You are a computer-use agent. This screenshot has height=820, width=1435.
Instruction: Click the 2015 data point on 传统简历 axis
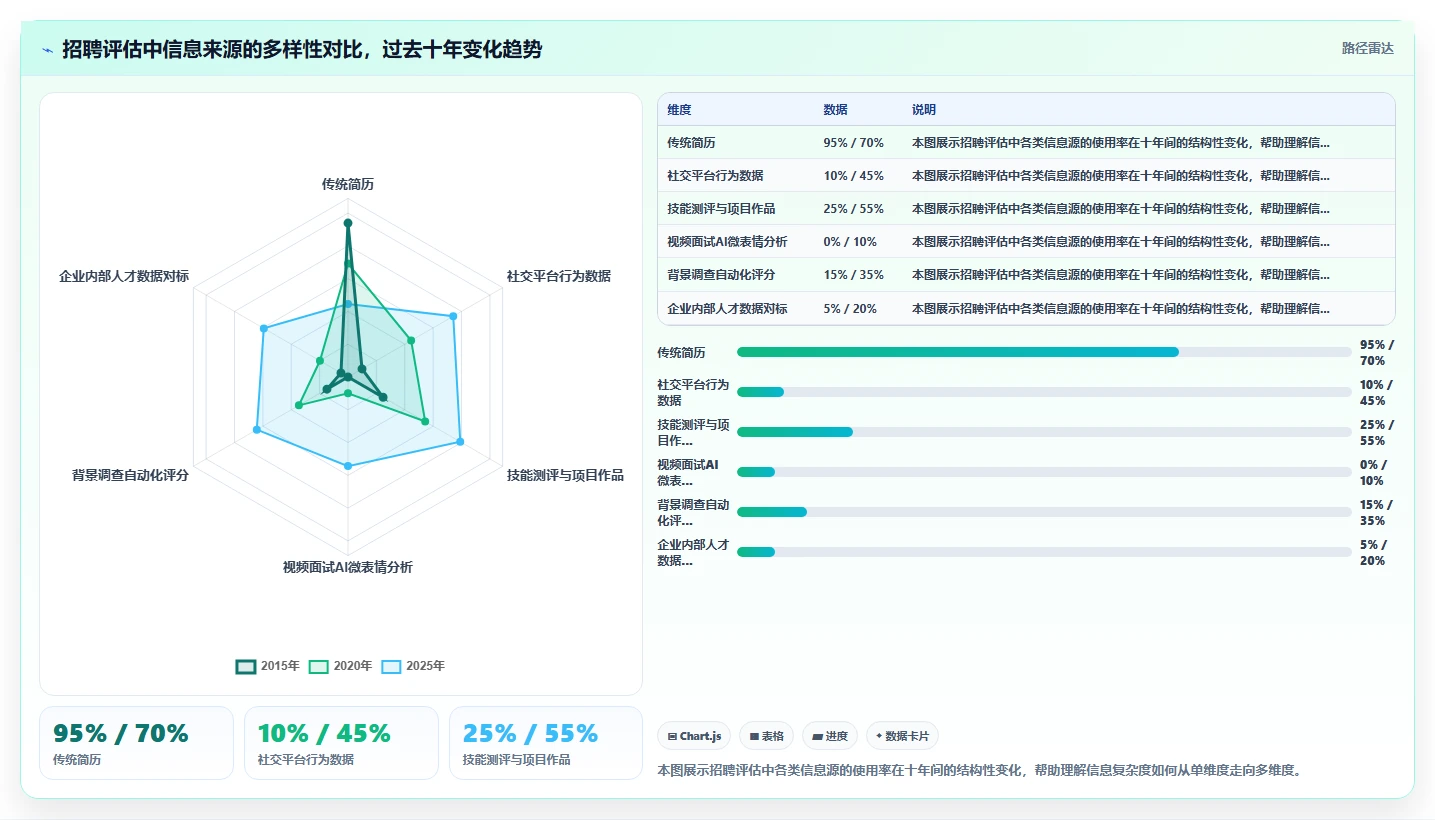[x=348, y=223]
